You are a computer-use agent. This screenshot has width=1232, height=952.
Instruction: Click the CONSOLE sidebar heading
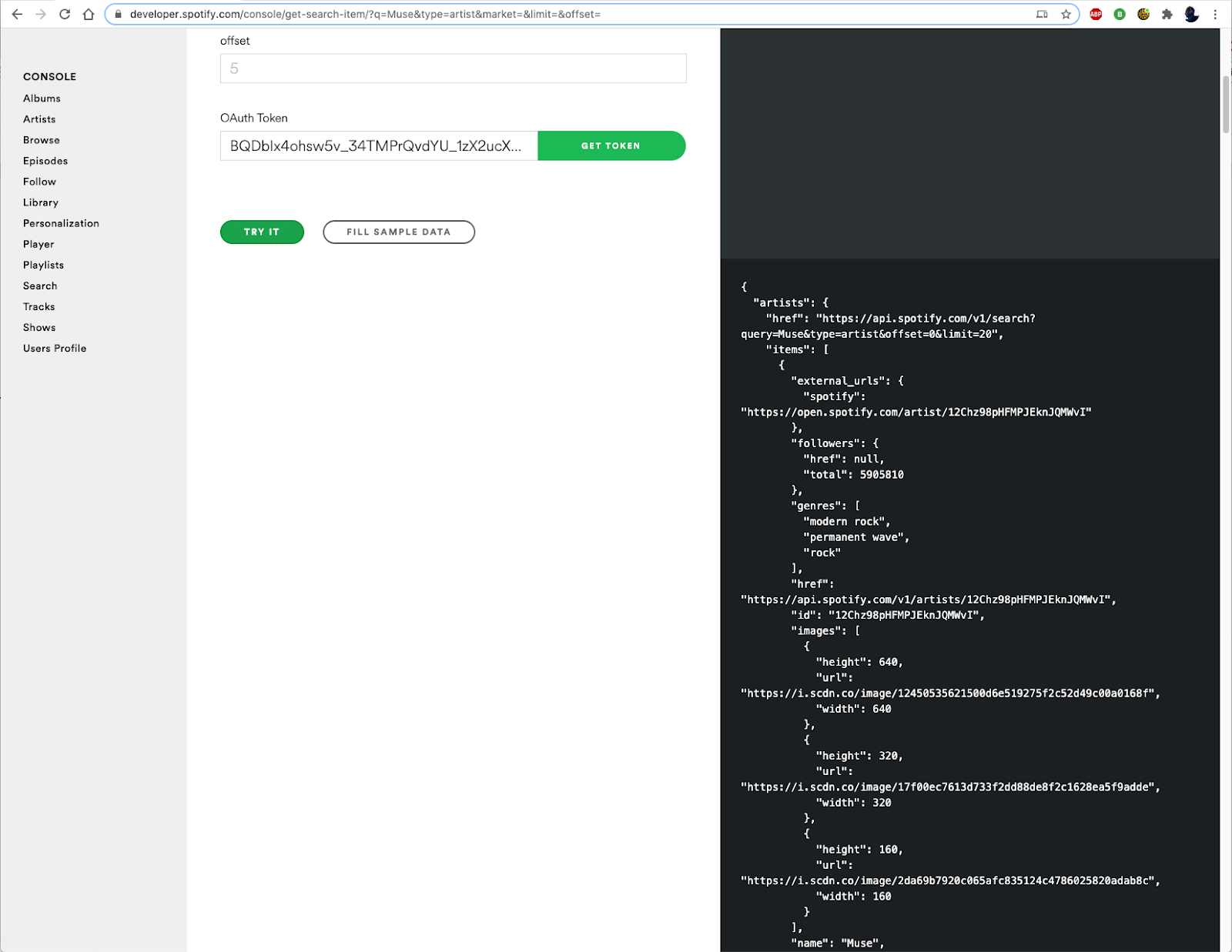[x=49, y=76]
